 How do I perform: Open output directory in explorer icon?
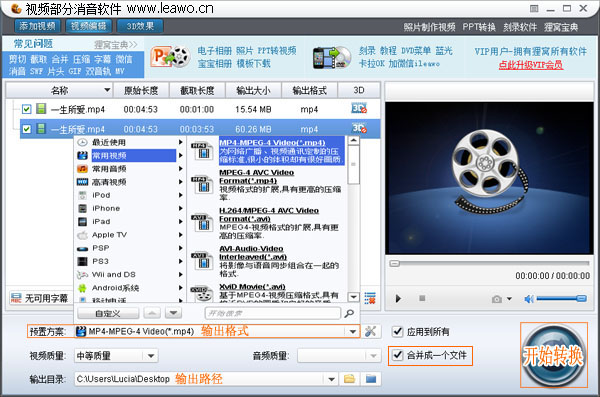point(371,379)
